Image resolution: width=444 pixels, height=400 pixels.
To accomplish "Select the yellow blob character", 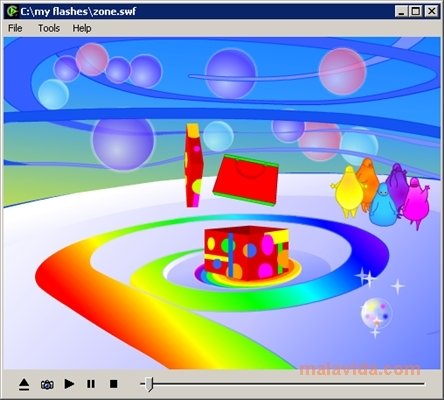I will pos(348,192).
